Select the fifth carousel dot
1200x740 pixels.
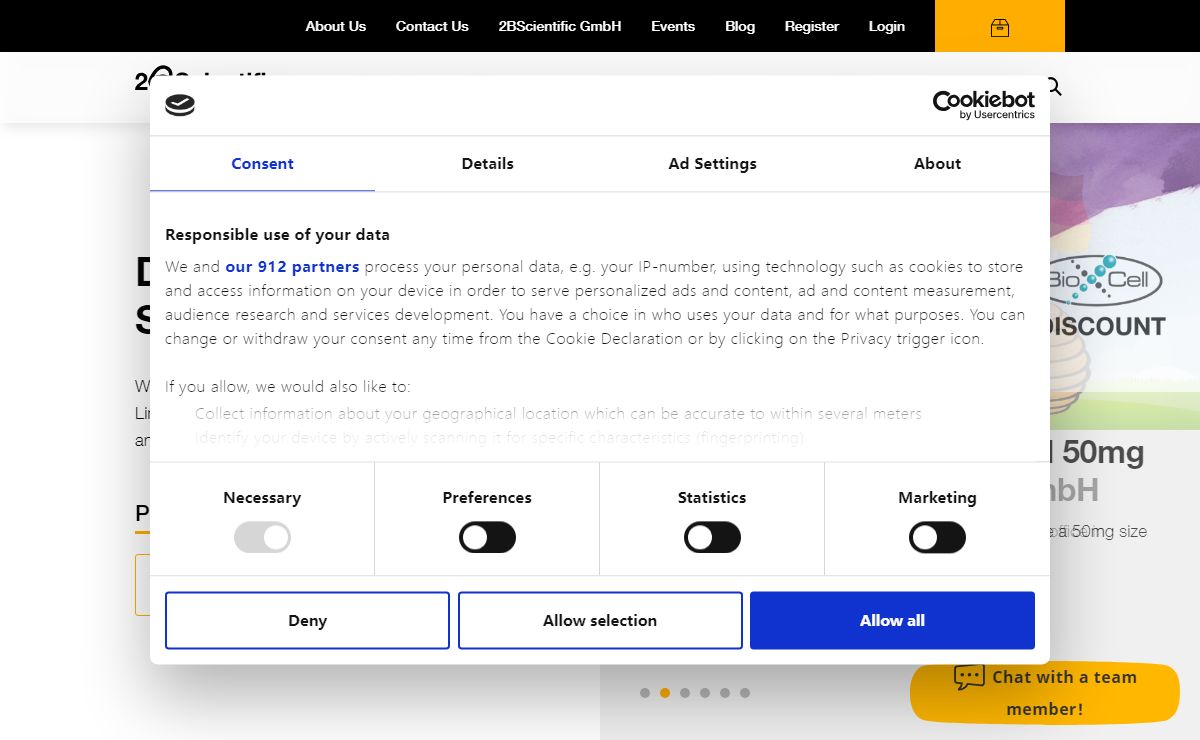(725, 693)
